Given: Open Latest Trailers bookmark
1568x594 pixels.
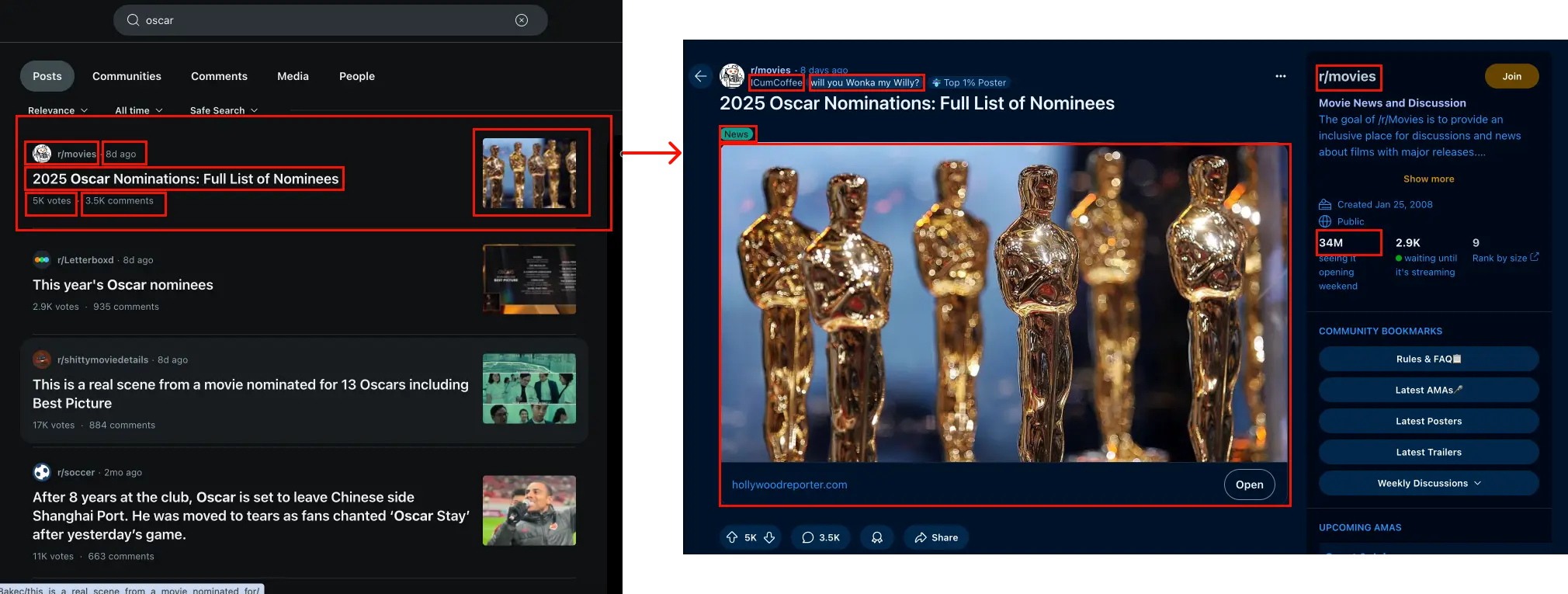Looking at the screenshot, I should [1428, 452].
